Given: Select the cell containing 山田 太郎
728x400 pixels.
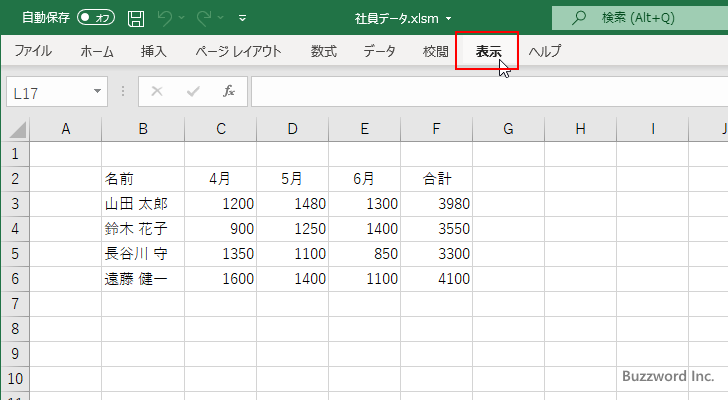Looking at the screenshot, I should point(143,204).
